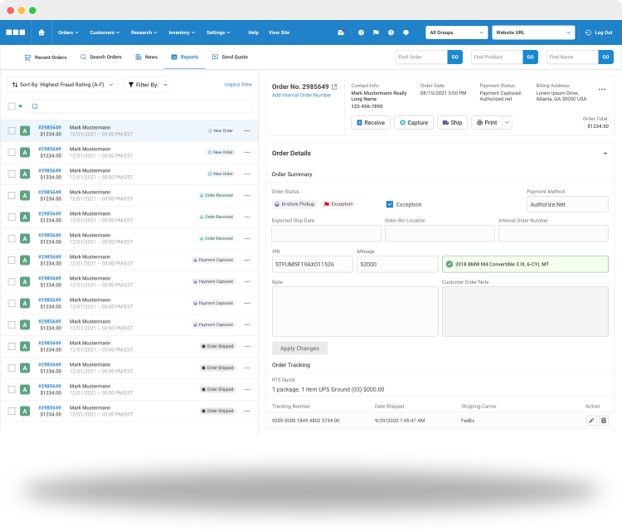Viewport: 622px width, 531px height.
Task: Check first Order Received row checkbox
Action: point(12,196)
